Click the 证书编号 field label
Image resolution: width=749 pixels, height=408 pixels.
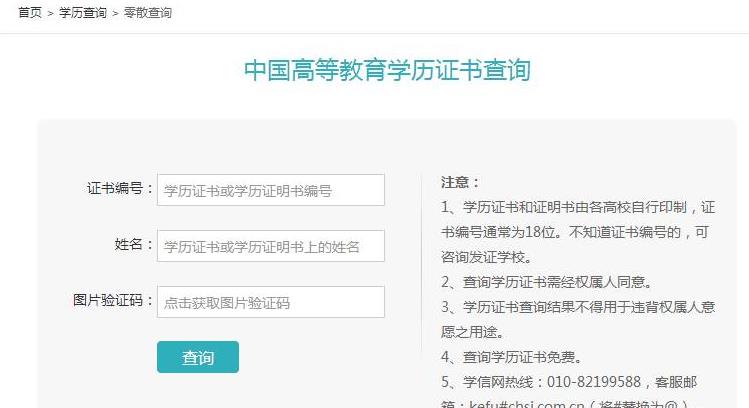pyautogui.click(x=113, y=189)
